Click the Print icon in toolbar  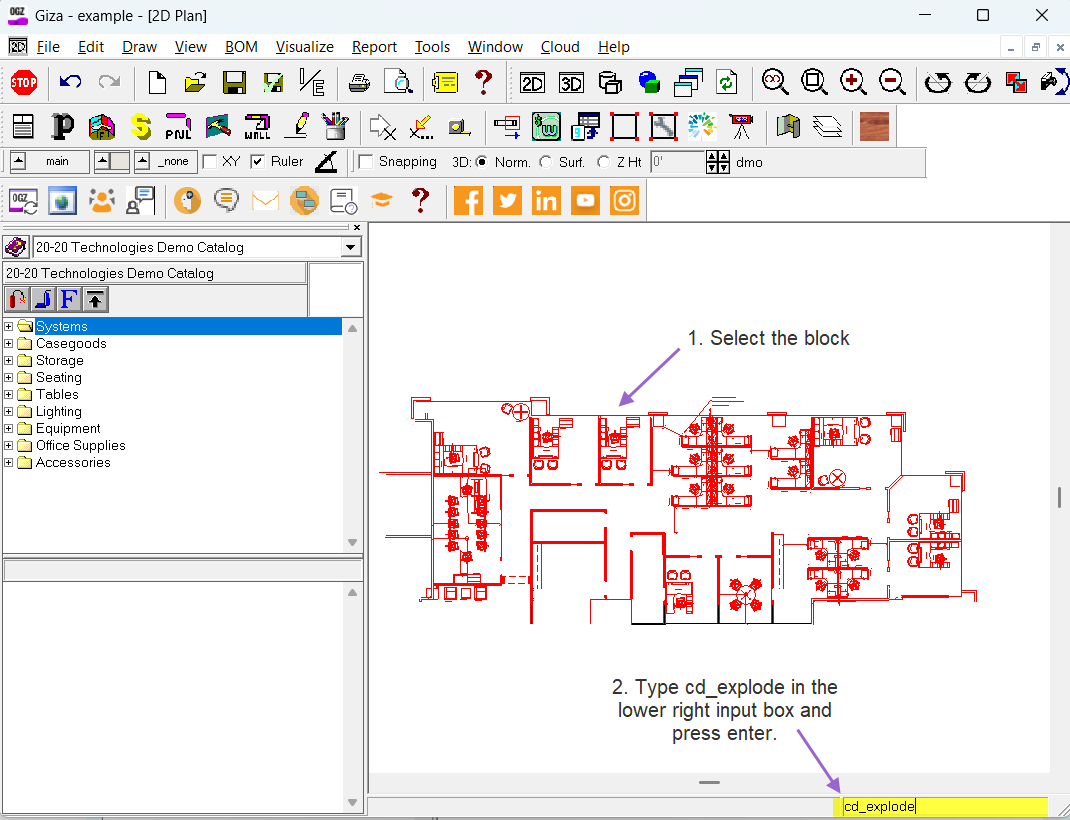[359, 83]
